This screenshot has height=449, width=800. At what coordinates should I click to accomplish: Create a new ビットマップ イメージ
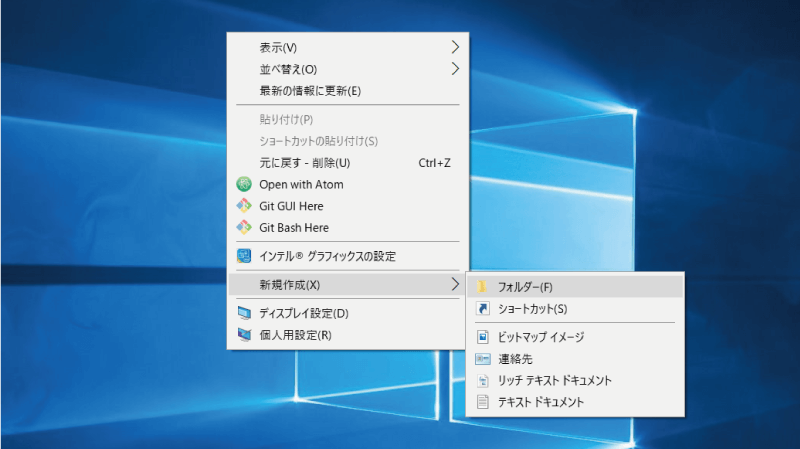click(x=575, y=337)
